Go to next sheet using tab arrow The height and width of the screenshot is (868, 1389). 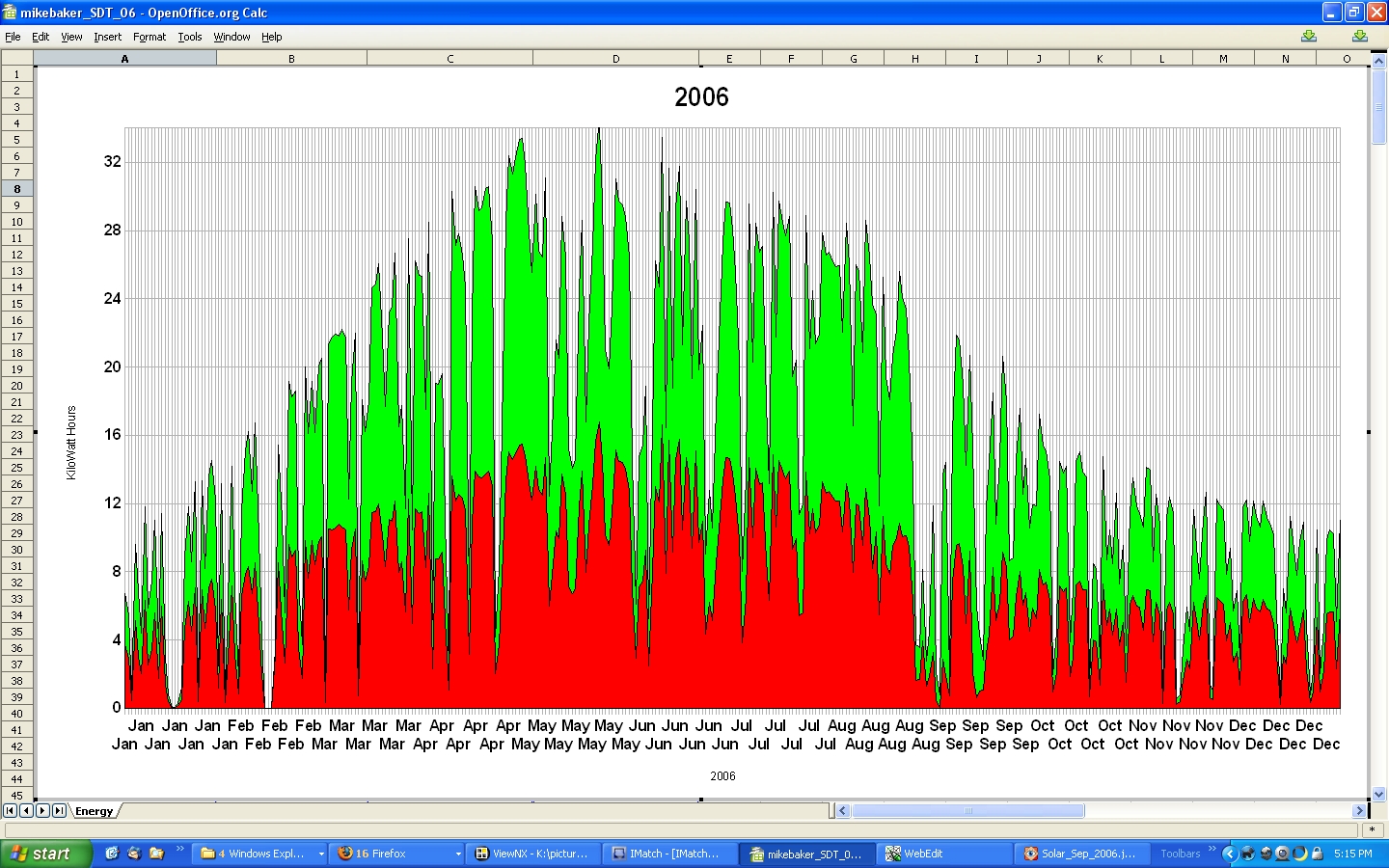[42, 810]
